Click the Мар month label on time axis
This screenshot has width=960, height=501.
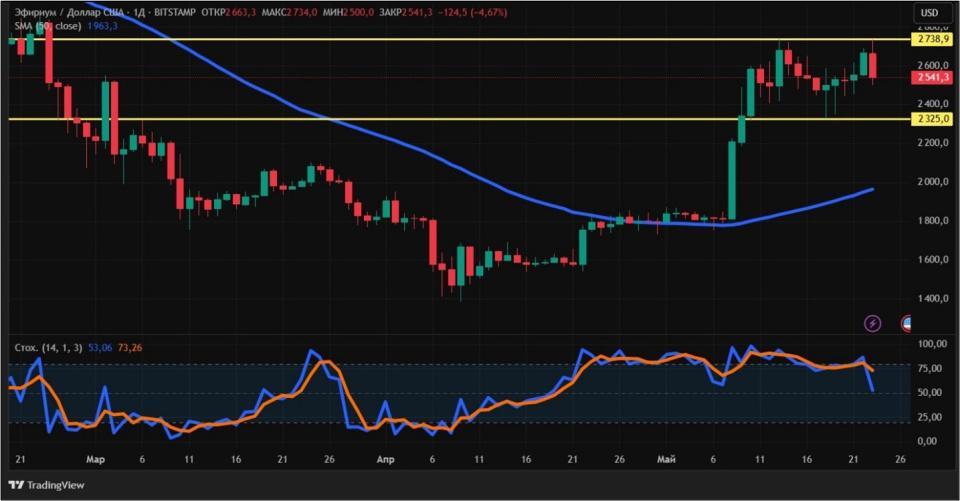96,459
